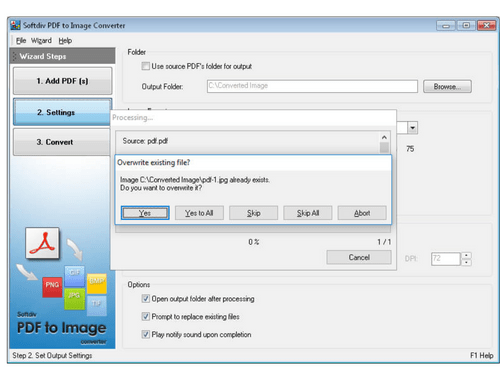Click the F1 Help status bar text
Viewport: 500px width, 375px height.
[481, 356]
